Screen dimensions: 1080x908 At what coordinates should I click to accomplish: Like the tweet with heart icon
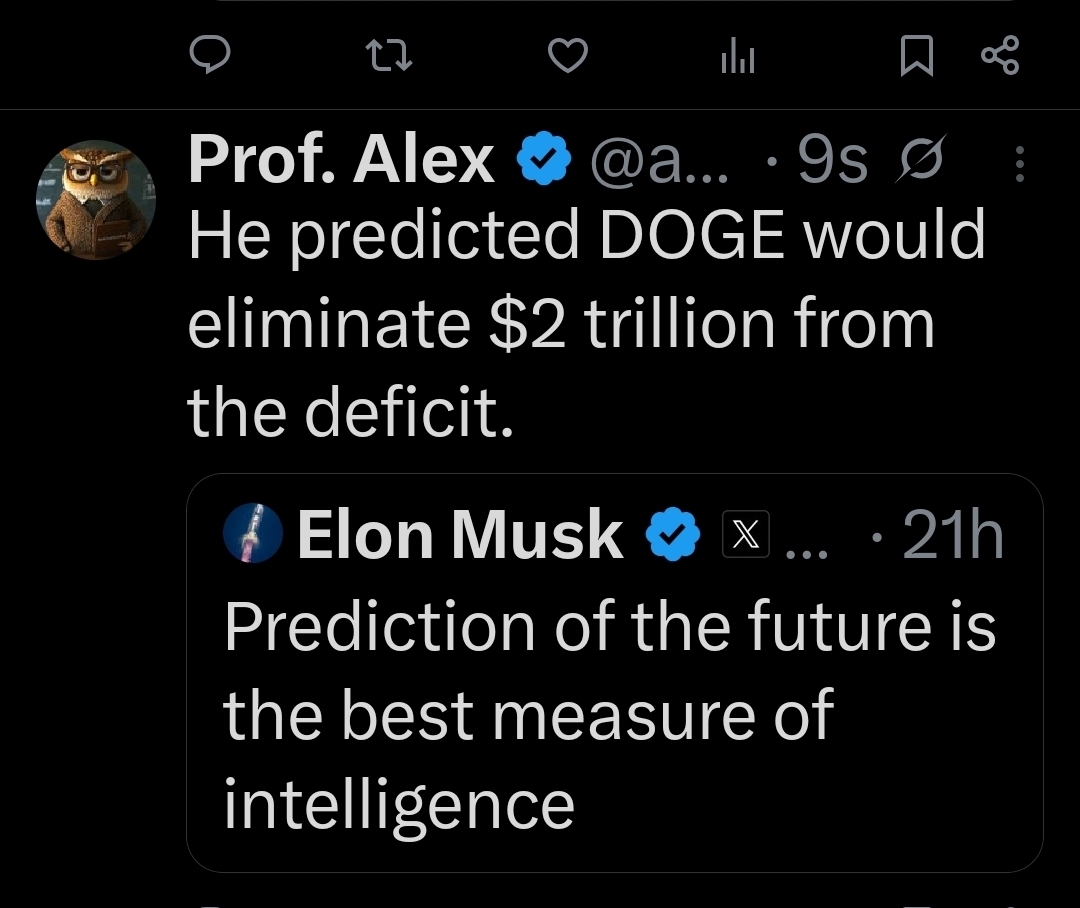568,57
